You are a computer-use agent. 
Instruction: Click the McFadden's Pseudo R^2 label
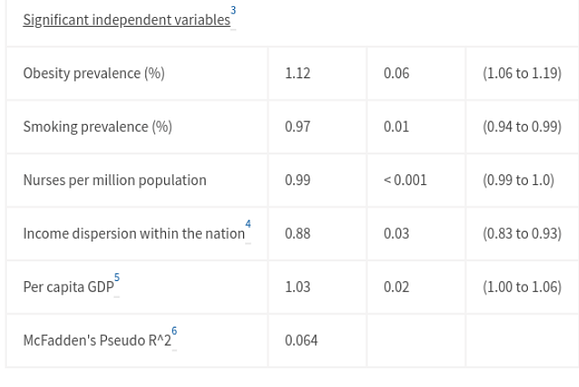pos(97,340)
